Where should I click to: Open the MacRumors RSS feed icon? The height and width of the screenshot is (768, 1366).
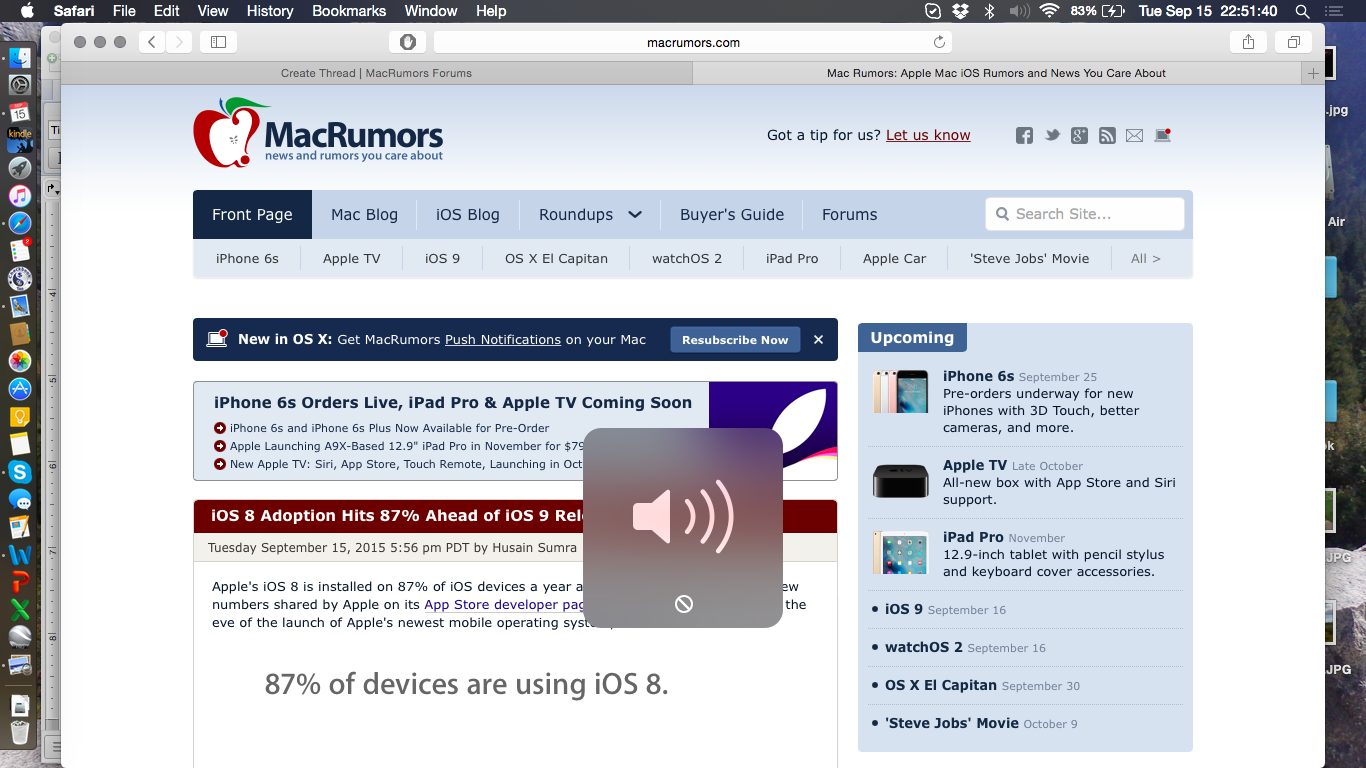[1107, 136]
